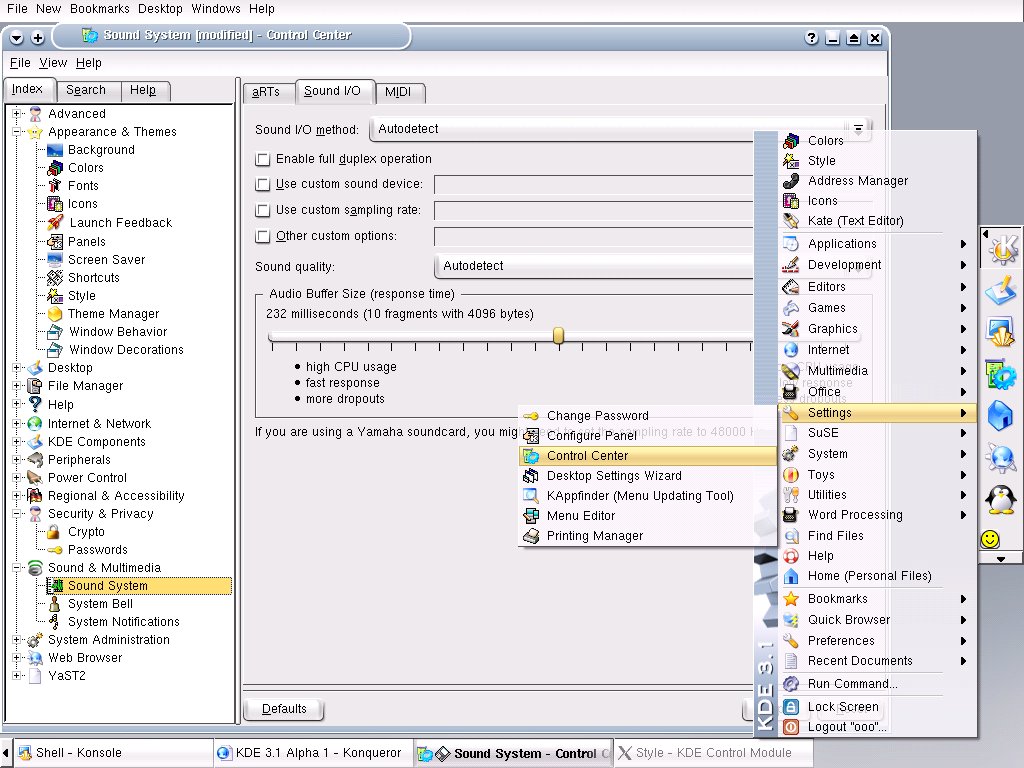Switch to KDE 3.1 Alpha 1 - Konqueror task
Viewport: 1024px width, 768px height.
pos(313,753)
